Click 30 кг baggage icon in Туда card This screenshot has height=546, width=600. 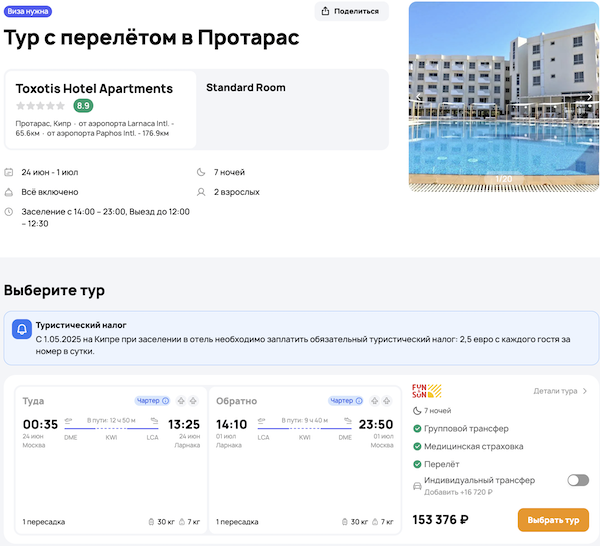(x=149, y=522)
